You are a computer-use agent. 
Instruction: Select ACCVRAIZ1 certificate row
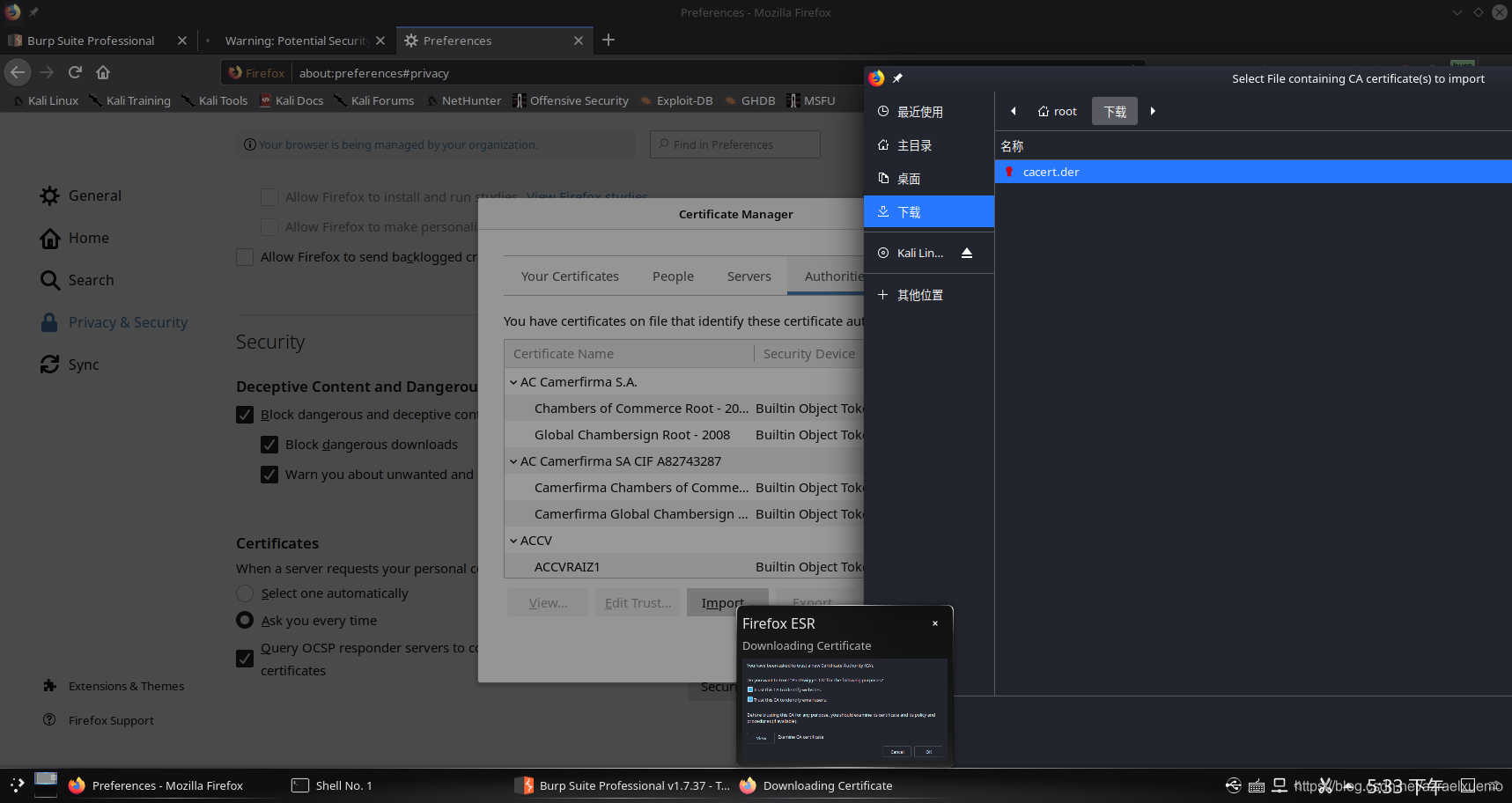[x=684, y=567]
